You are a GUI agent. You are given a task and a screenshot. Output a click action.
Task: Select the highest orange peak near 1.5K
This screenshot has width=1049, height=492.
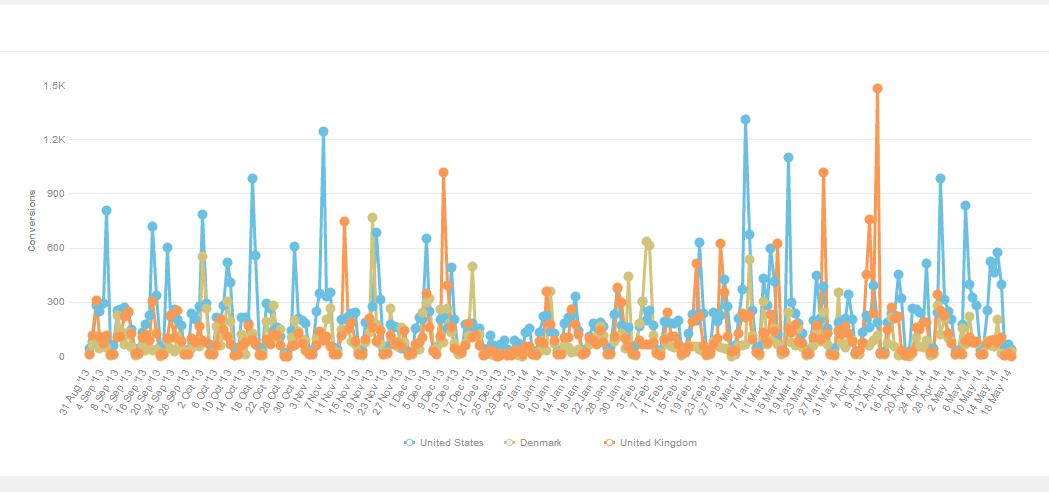tap(877, 88)
